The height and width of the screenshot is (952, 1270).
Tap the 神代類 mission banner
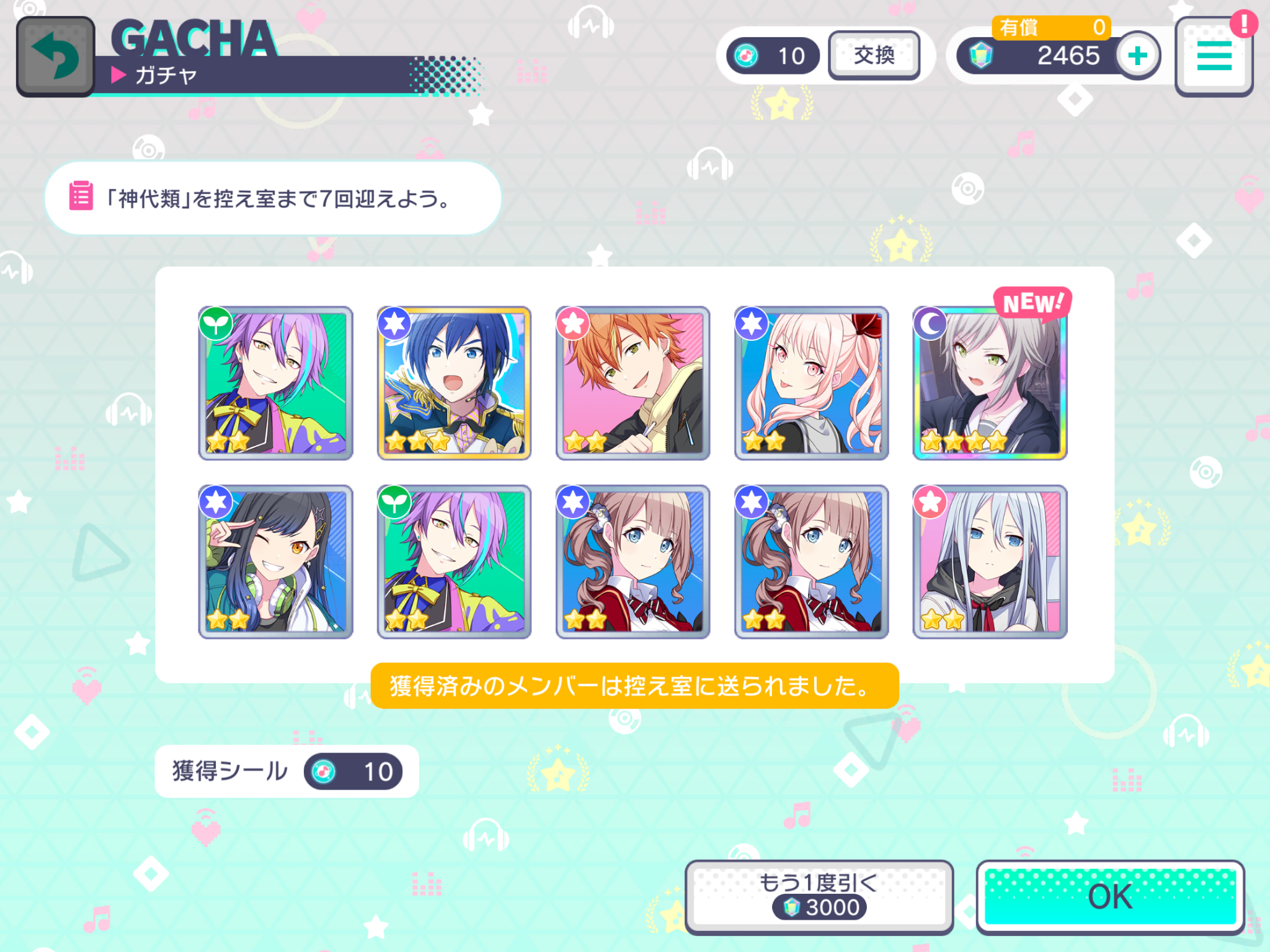[273, 198]
